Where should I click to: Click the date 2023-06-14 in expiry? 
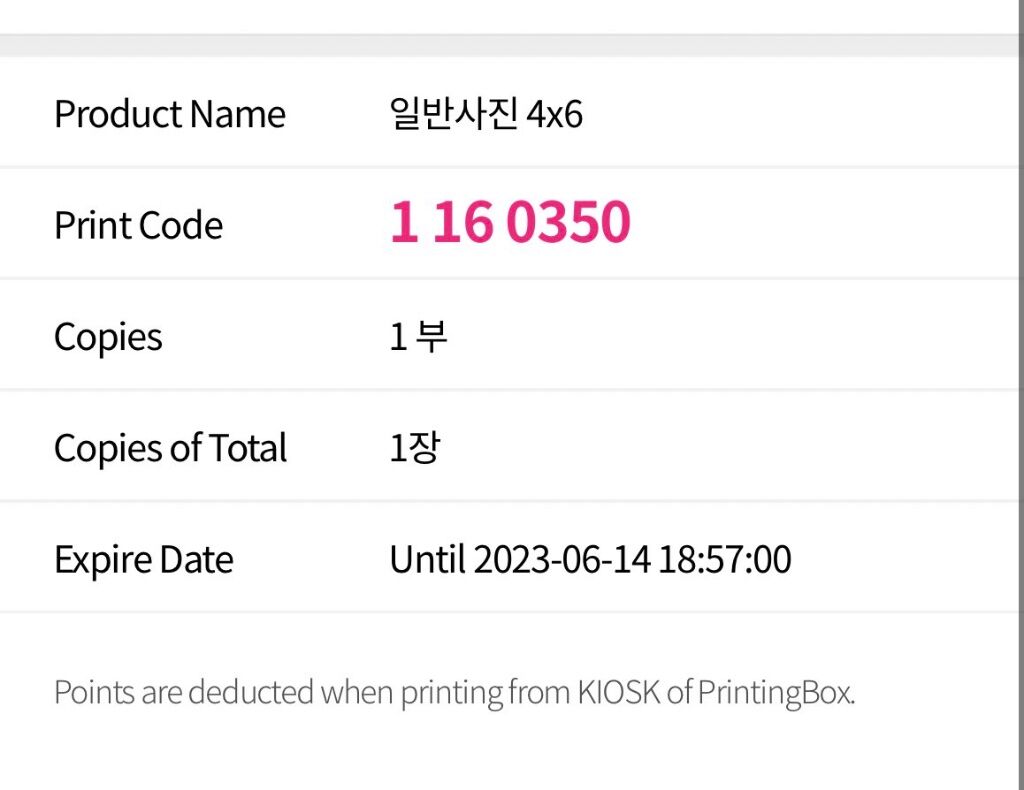pos(562,560)
